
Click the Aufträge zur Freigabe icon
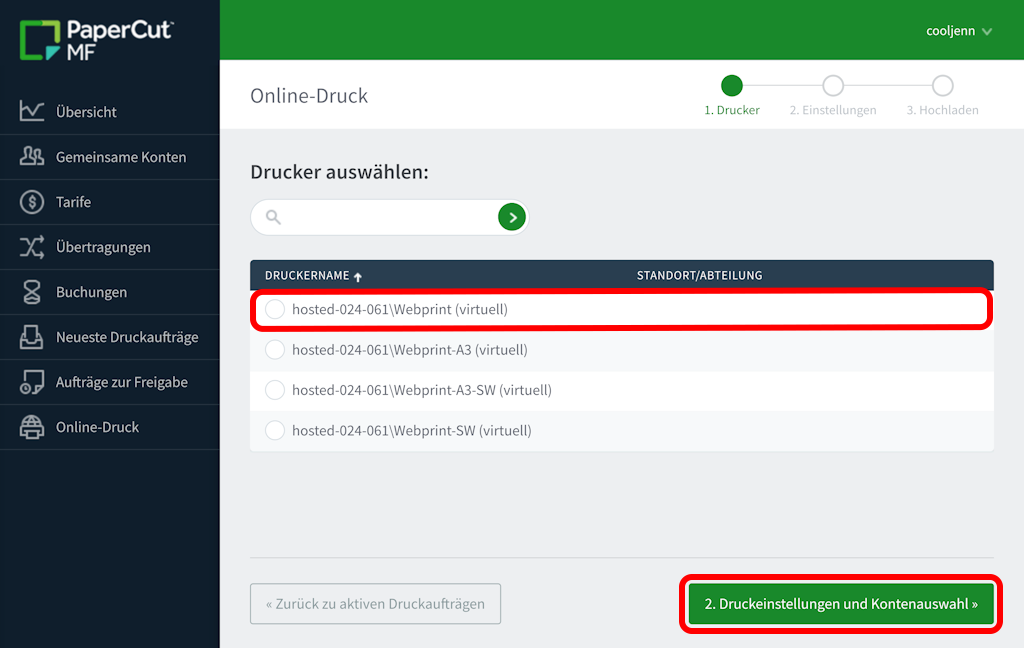coord(32,382)
